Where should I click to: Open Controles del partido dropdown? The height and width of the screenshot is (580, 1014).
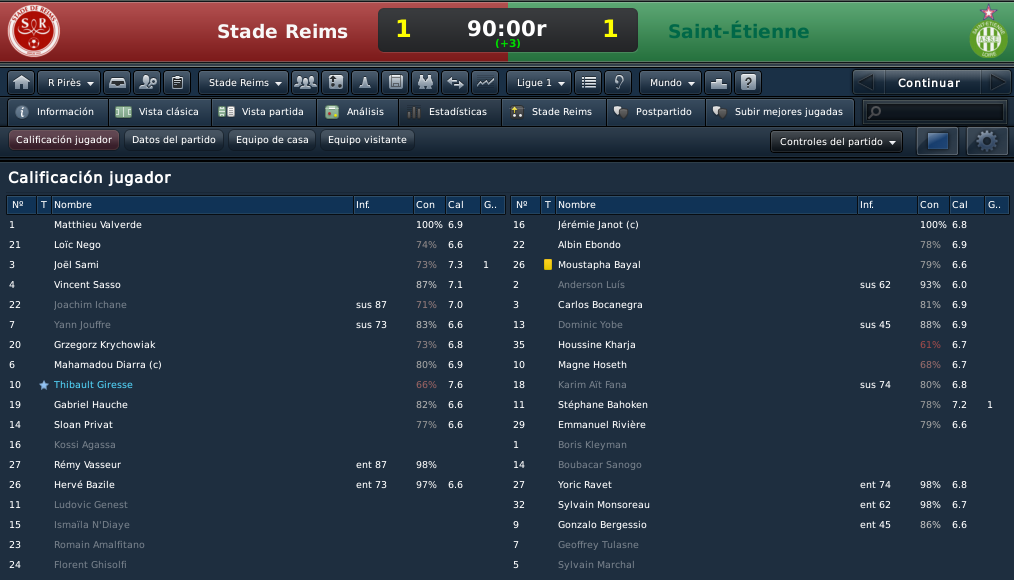coord(837,142)
